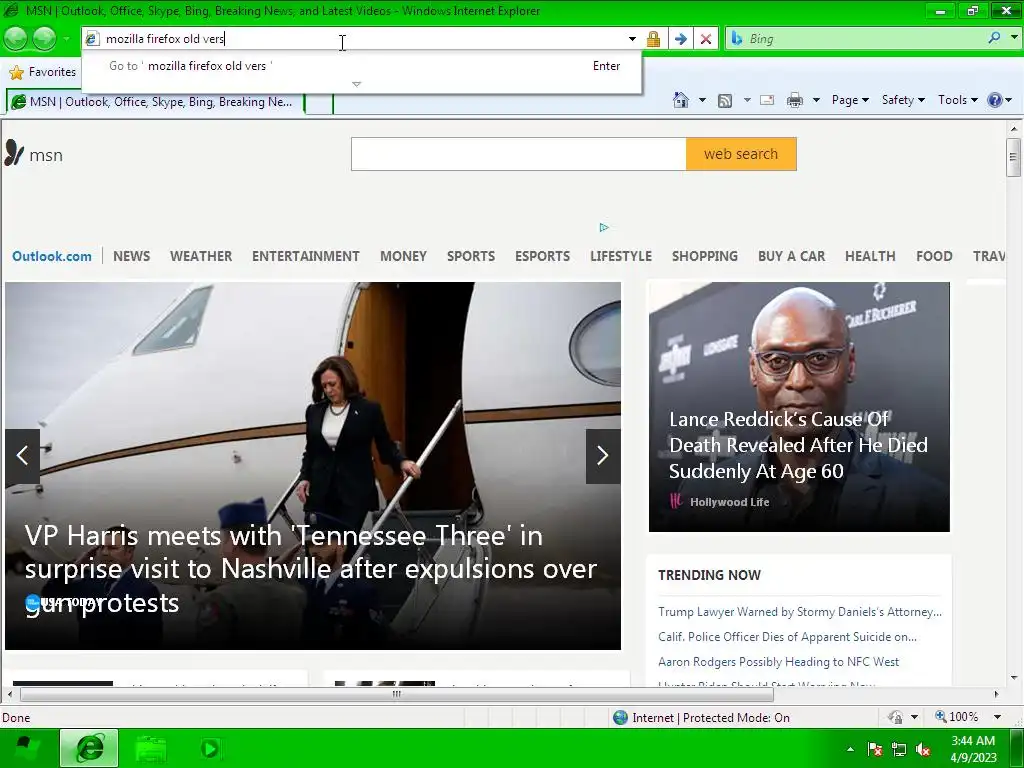Open Windows Explorer folder taskbar icon

pyautogui.click(x=151, y=748)
